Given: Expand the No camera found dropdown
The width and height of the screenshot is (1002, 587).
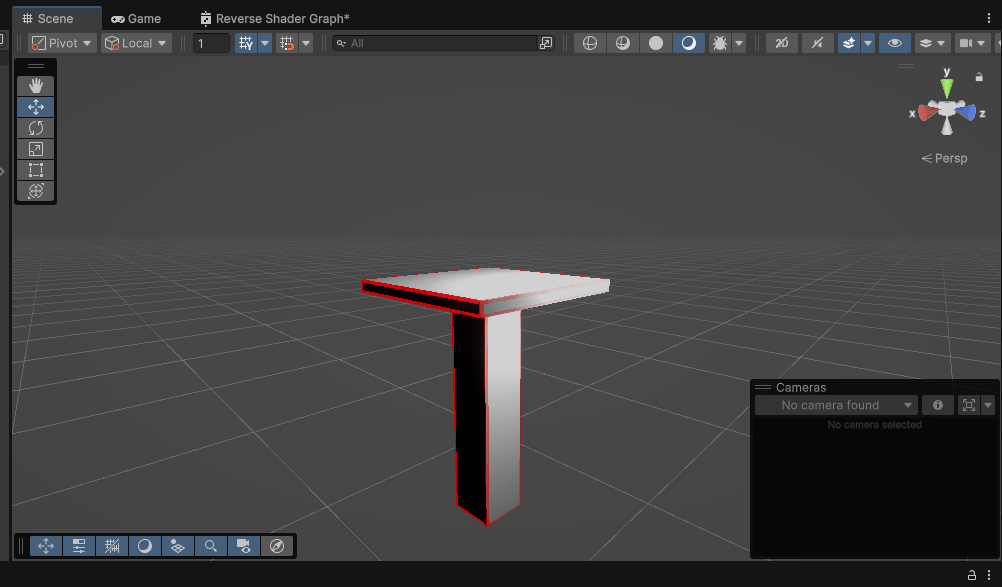Looking at the screenshot, I should click(836, 404).
